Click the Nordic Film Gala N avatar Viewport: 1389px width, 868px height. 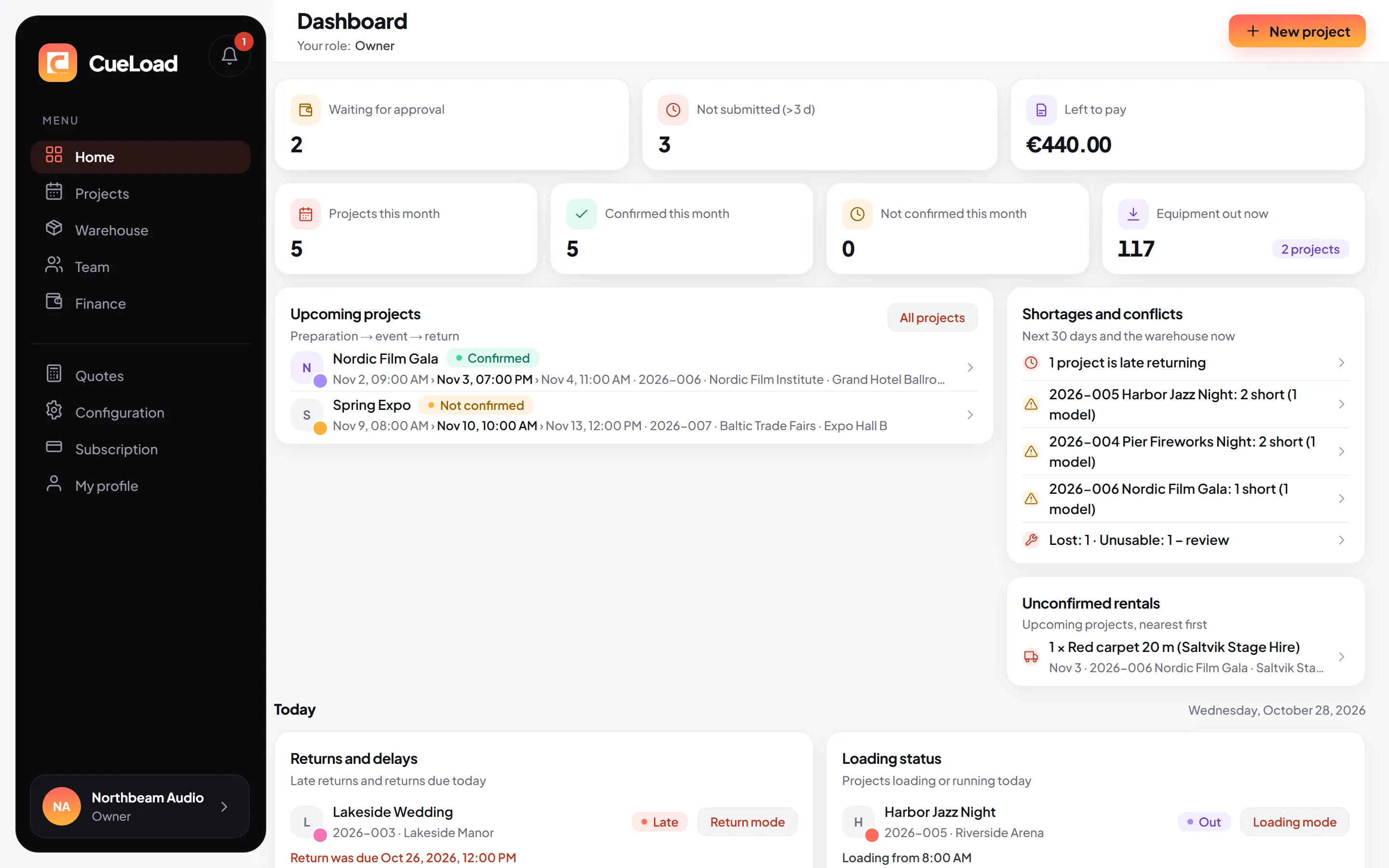(x=307, y=368)
